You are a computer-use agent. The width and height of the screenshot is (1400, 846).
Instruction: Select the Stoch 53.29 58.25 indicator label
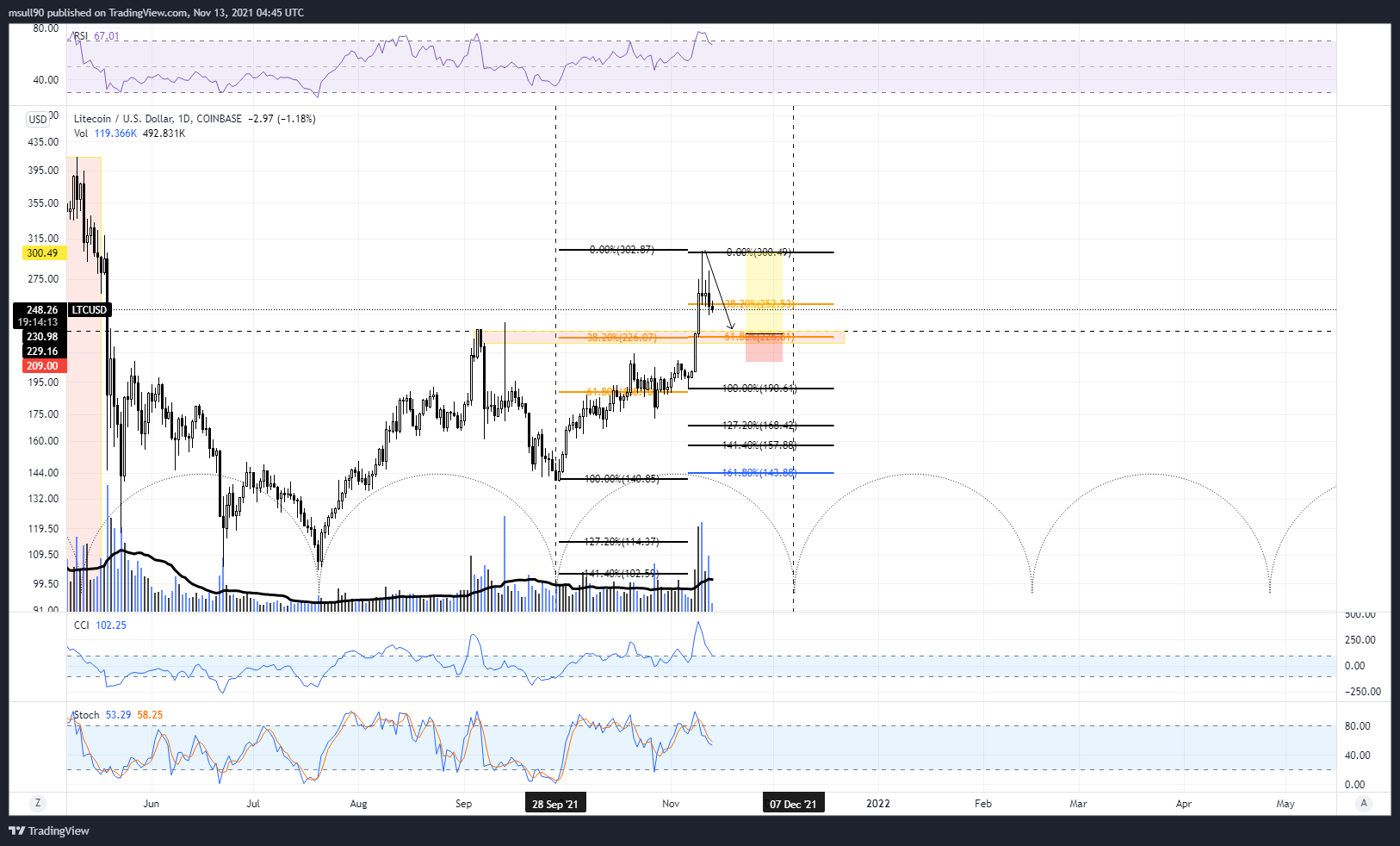(118, 715)
